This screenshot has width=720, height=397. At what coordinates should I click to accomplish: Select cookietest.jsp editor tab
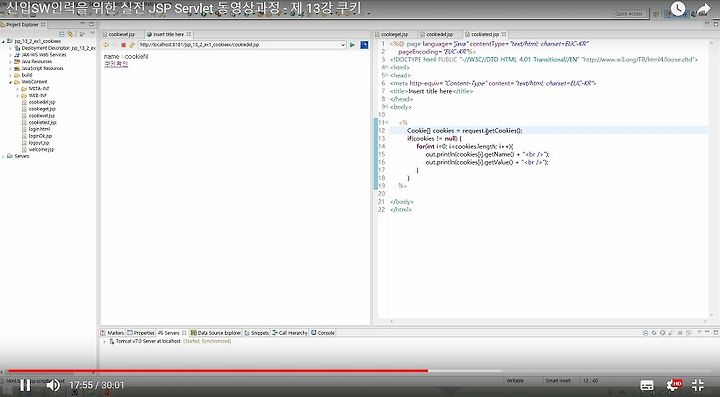pos(485,34)
